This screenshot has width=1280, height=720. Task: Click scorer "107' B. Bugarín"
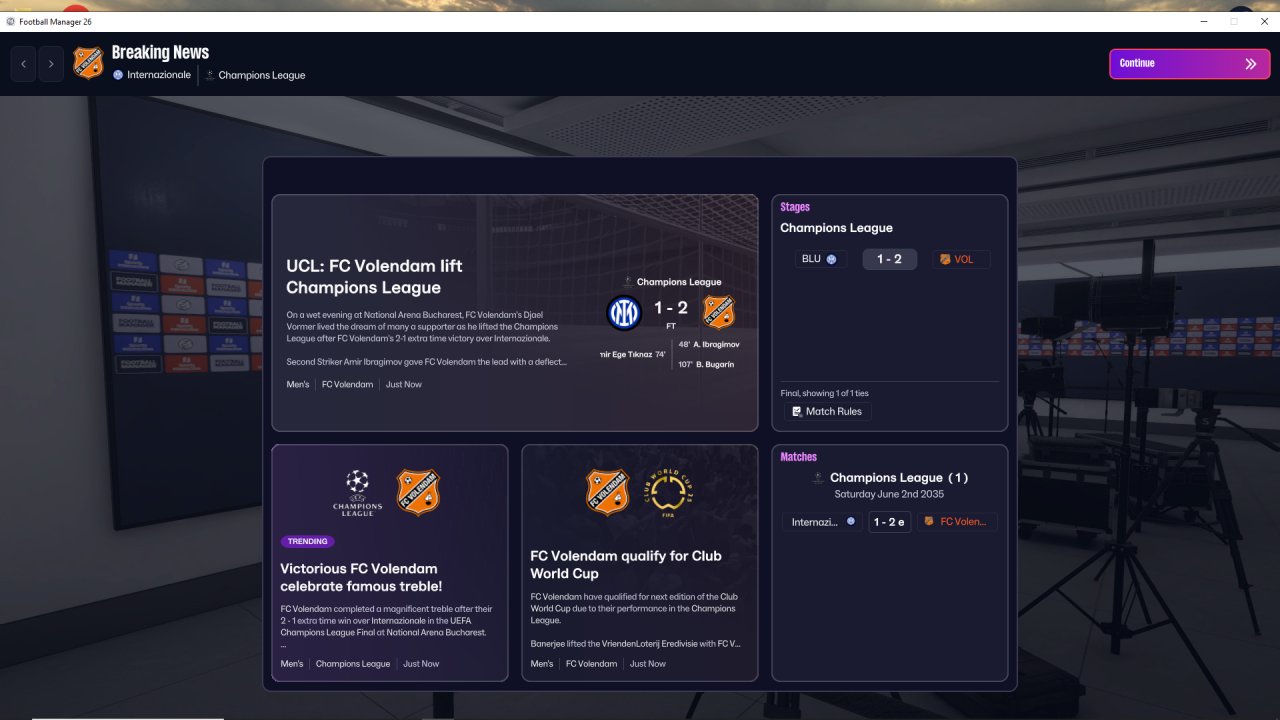[x=706, y=364]
